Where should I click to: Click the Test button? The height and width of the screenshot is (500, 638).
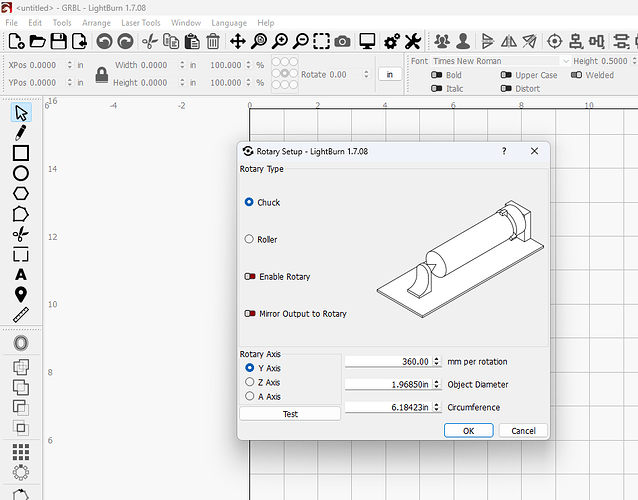click(290, 414)
